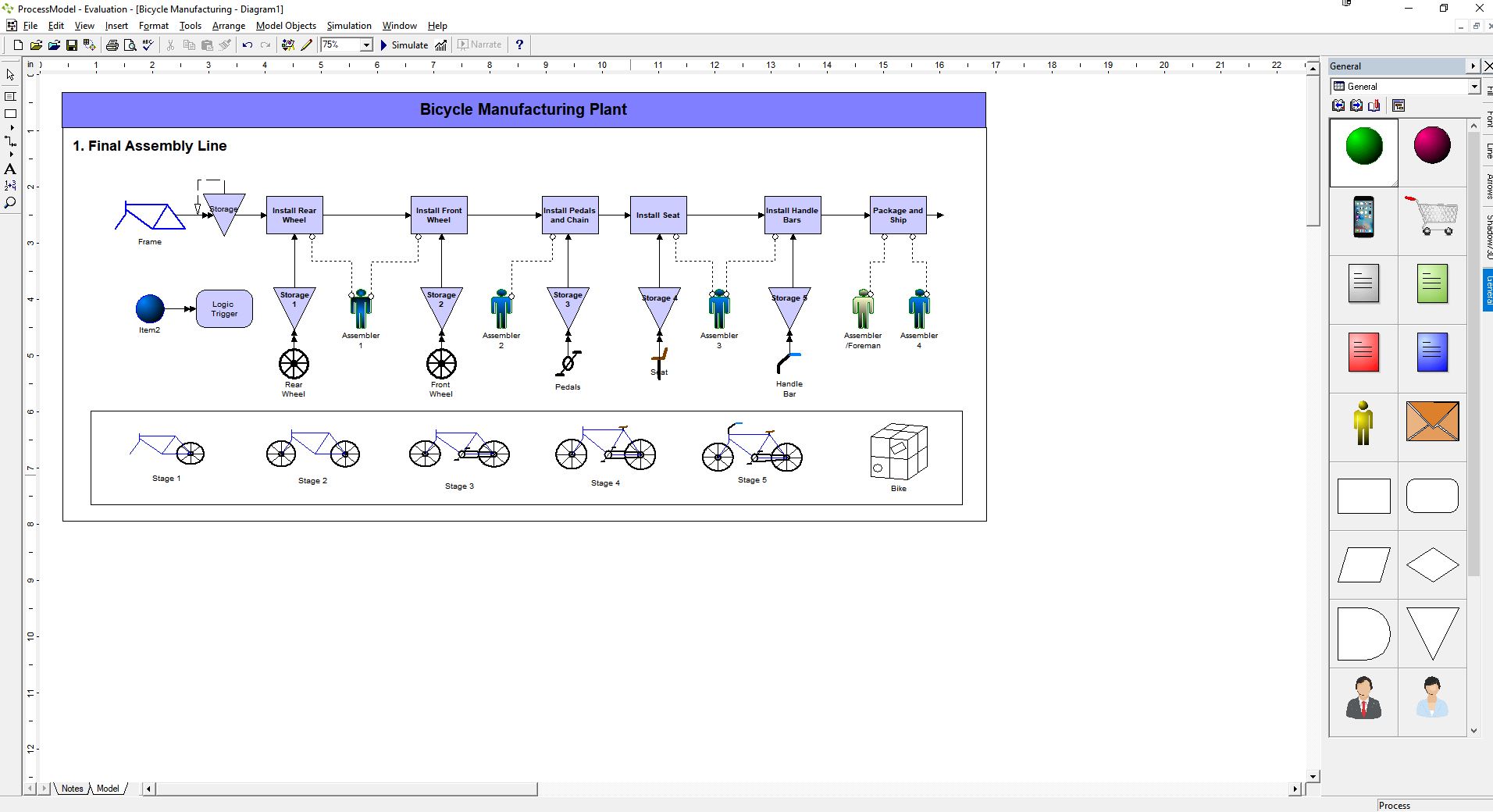Expand the shape tool flyout arrow
This screenshot has height=812, width=1493.
click(x=11, y=127)
